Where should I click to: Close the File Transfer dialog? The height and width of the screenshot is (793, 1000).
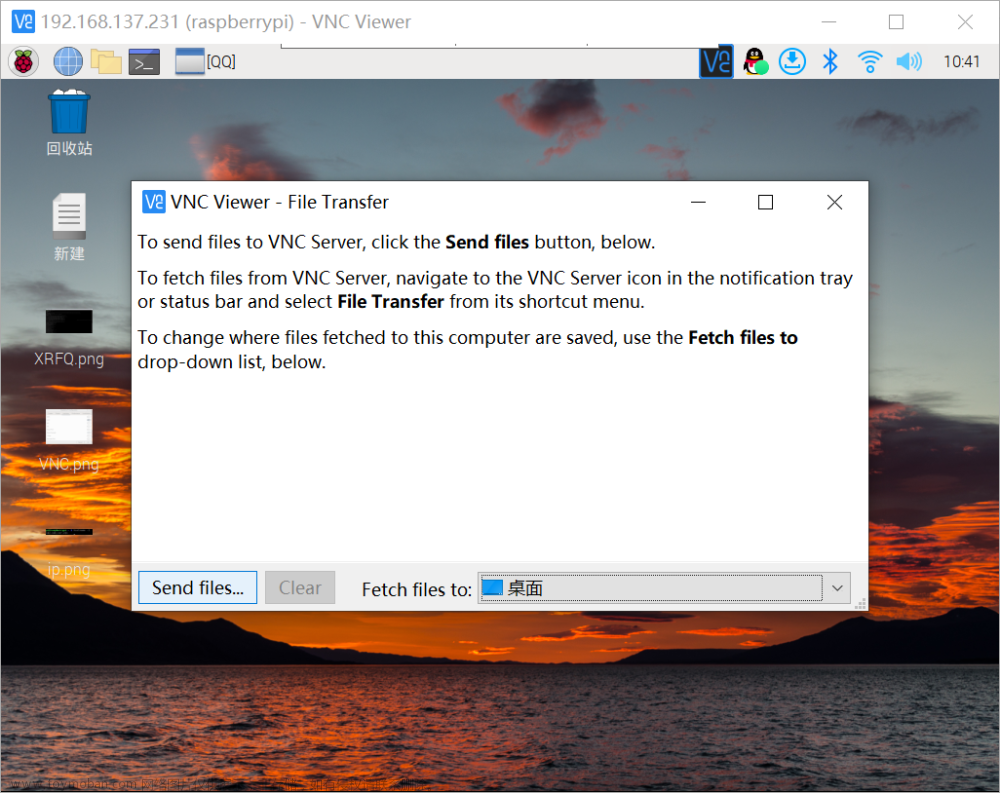(834, 202)
